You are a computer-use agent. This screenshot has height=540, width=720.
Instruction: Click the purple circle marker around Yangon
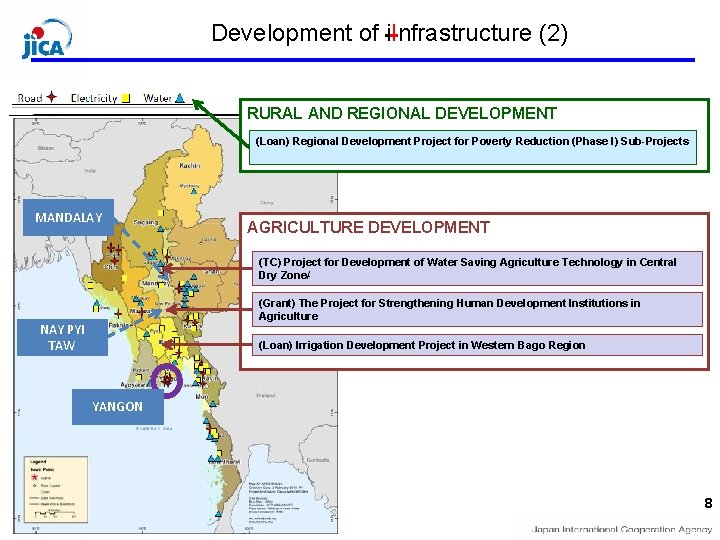pyautogui.click(x=167, y=380)
